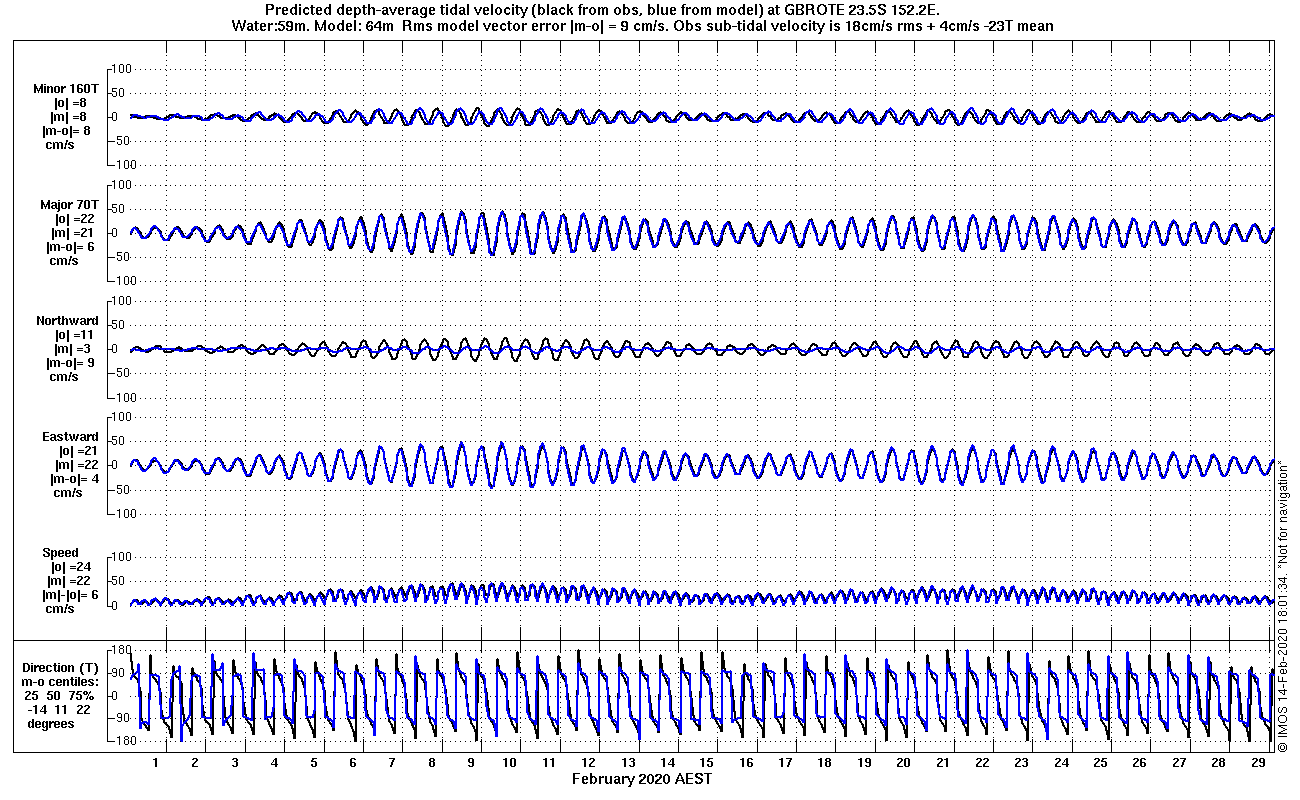Click the '|m| =3' value under Northward
The width and height of the screenshot is (1300, 800).
coord(75,349)
